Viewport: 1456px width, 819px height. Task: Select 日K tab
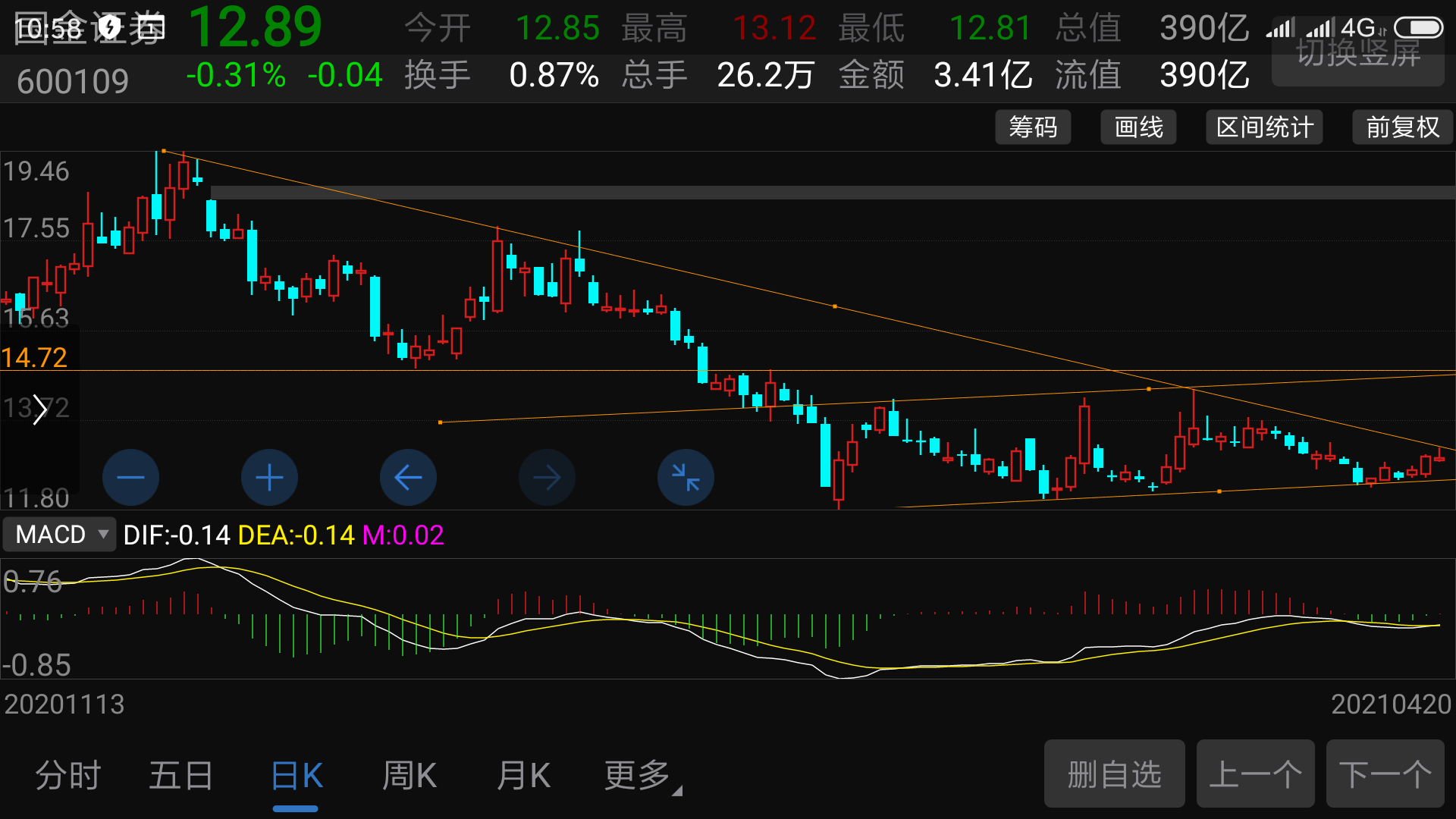[x=297, y=776]
